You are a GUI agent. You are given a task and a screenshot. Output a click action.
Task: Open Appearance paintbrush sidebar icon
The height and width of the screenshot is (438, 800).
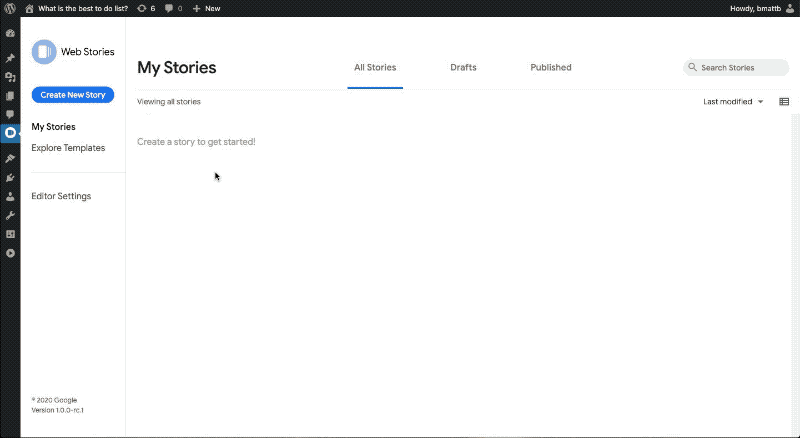pyautogui.click(x=10, y=159)
